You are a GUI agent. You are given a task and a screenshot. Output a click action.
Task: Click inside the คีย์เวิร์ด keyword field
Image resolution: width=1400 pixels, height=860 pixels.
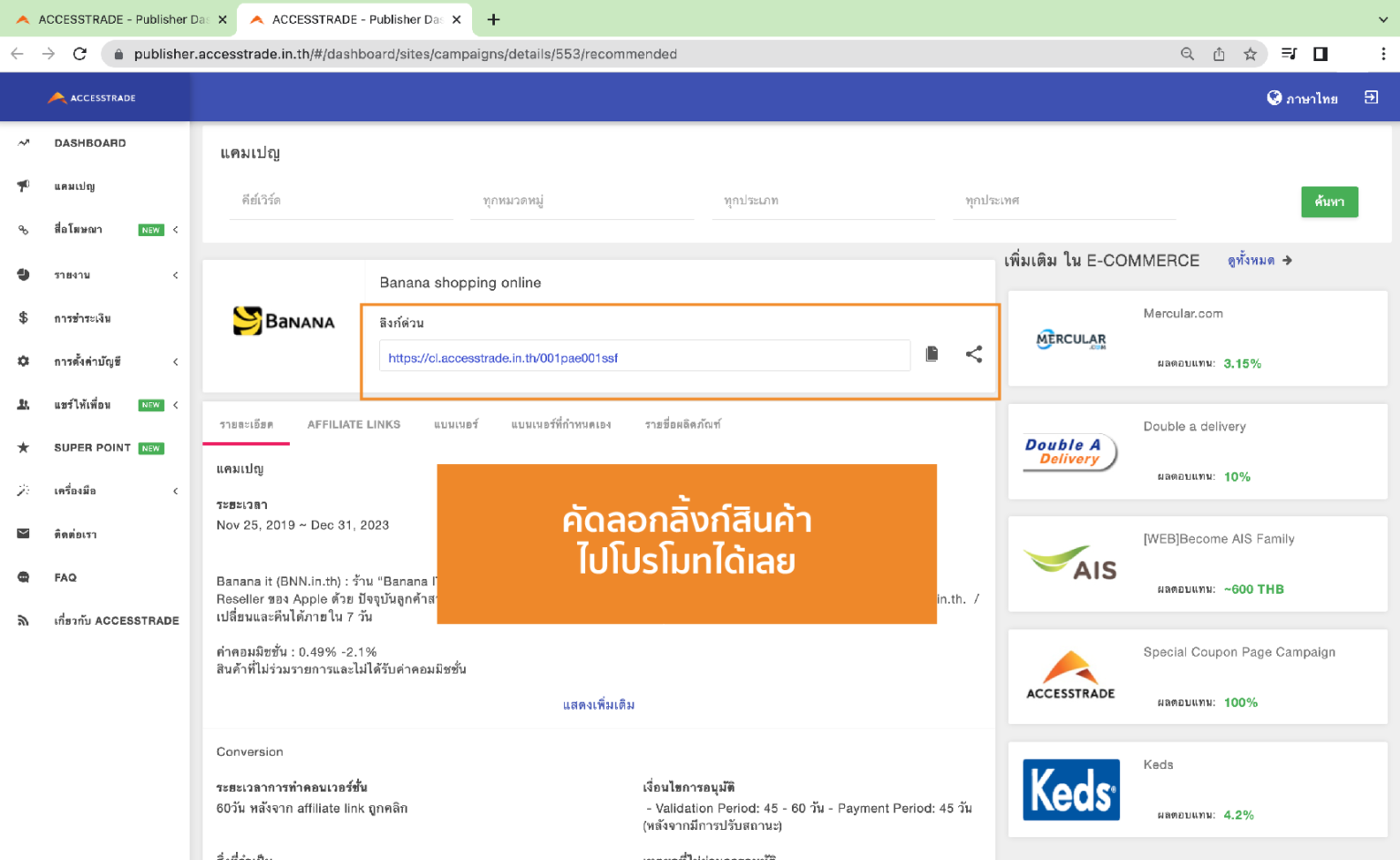341,201
